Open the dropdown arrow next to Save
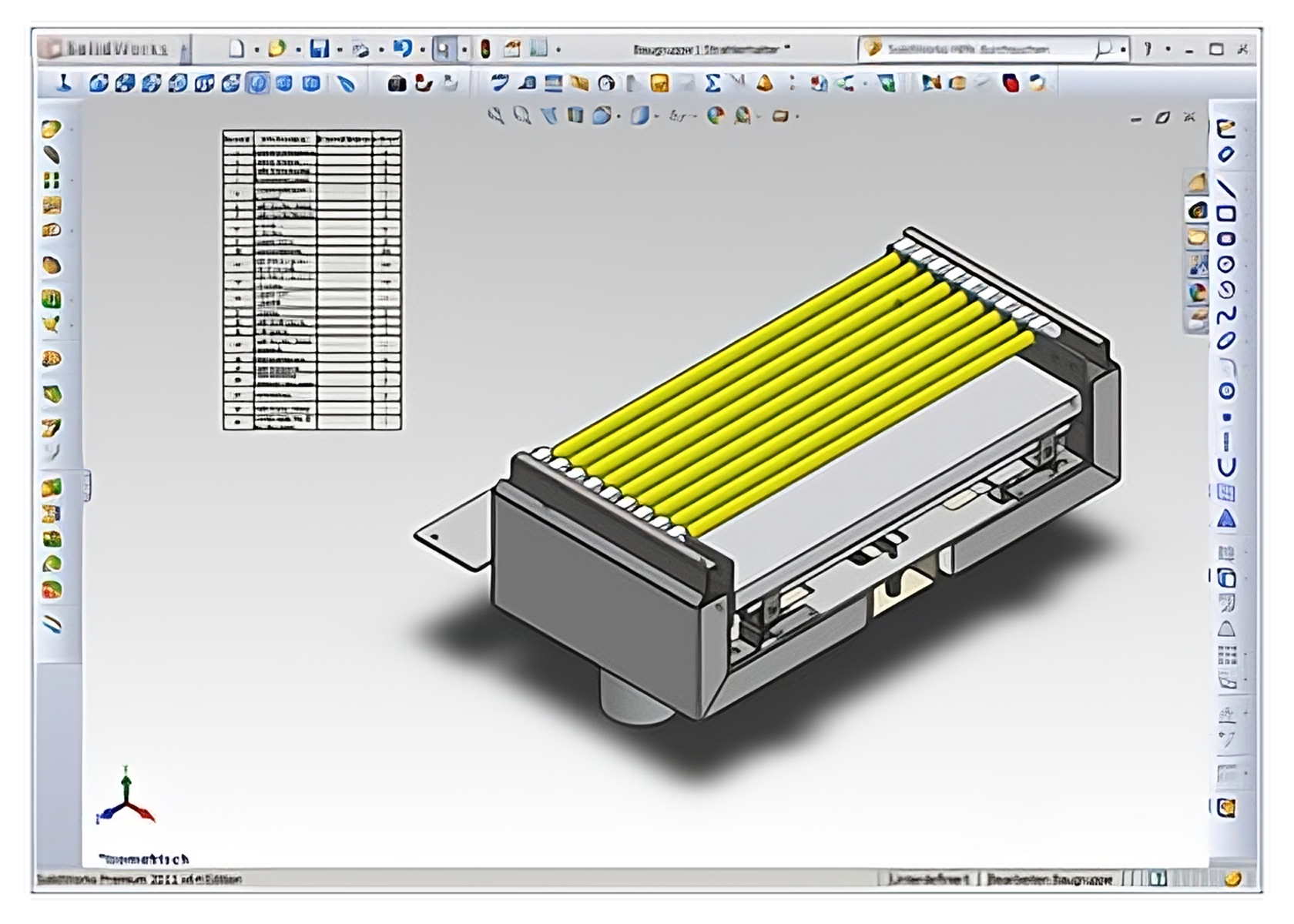Screen dimensions: 1294x924 coord(339,50)
